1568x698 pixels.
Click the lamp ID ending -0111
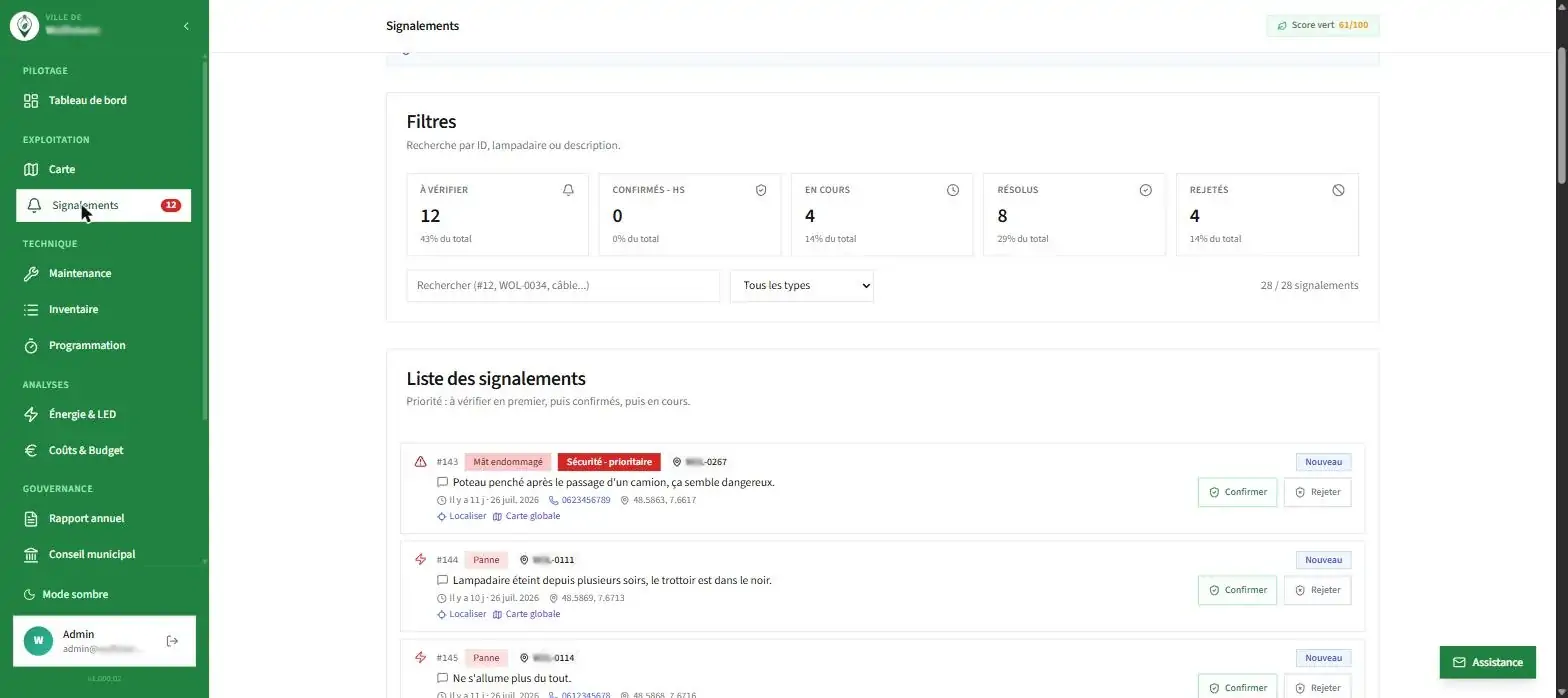click(x=547, y=560)
